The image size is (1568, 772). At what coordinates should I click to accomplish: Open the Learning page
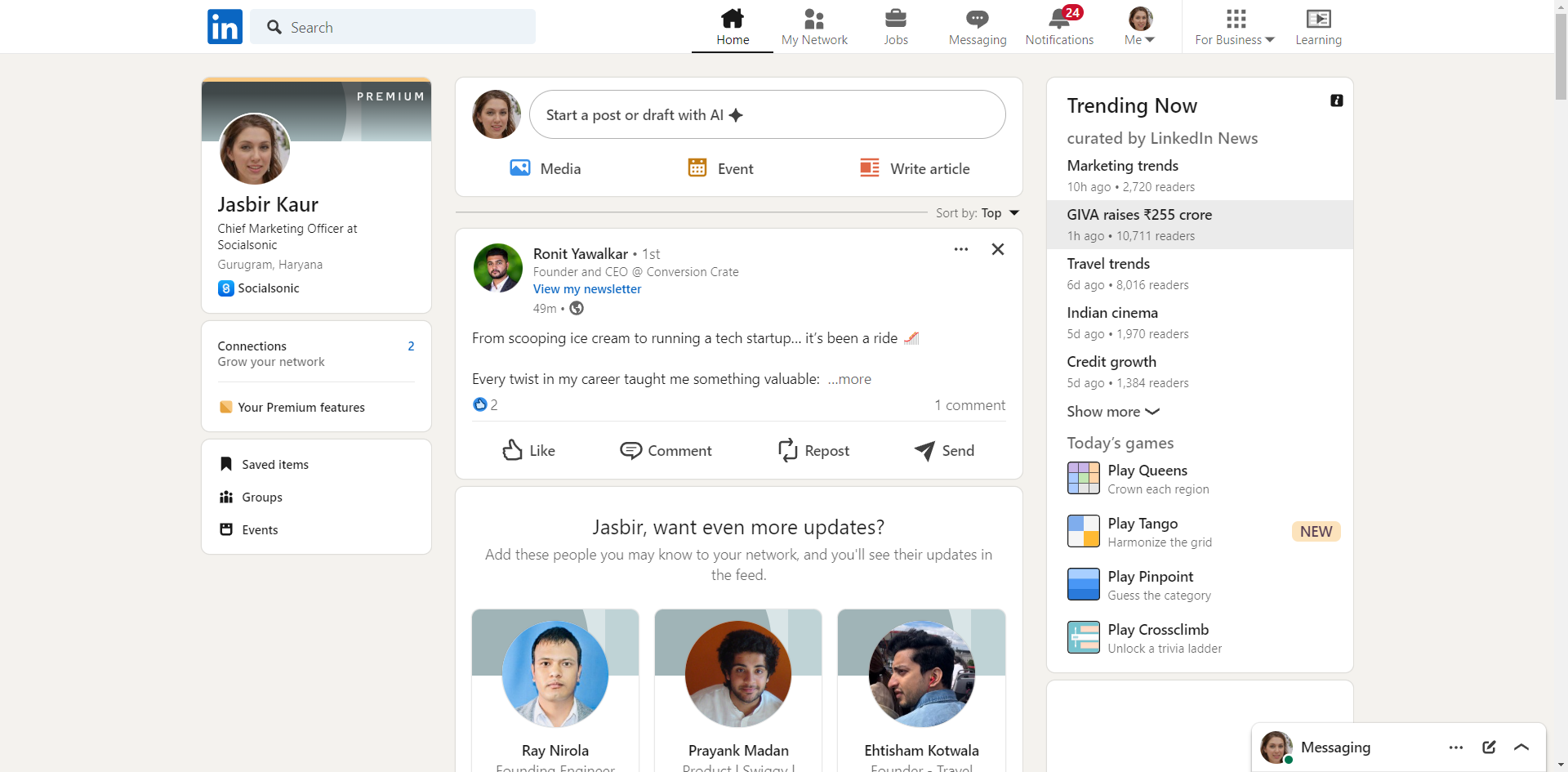pyautogui.click(x=1318, y=27)
